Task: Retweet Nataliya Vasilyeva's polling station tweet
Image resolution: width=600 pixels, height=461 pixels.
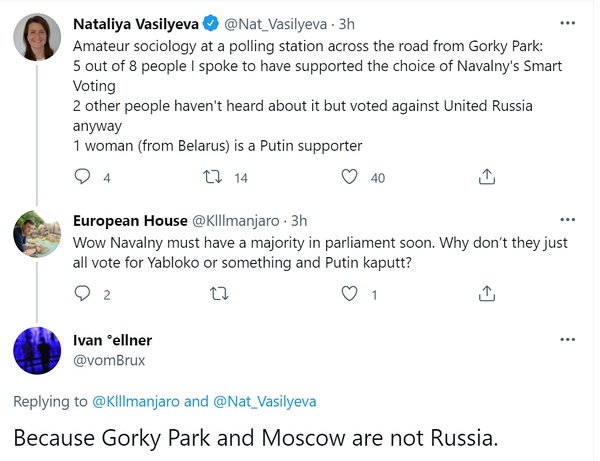Action: pos(212,177)
